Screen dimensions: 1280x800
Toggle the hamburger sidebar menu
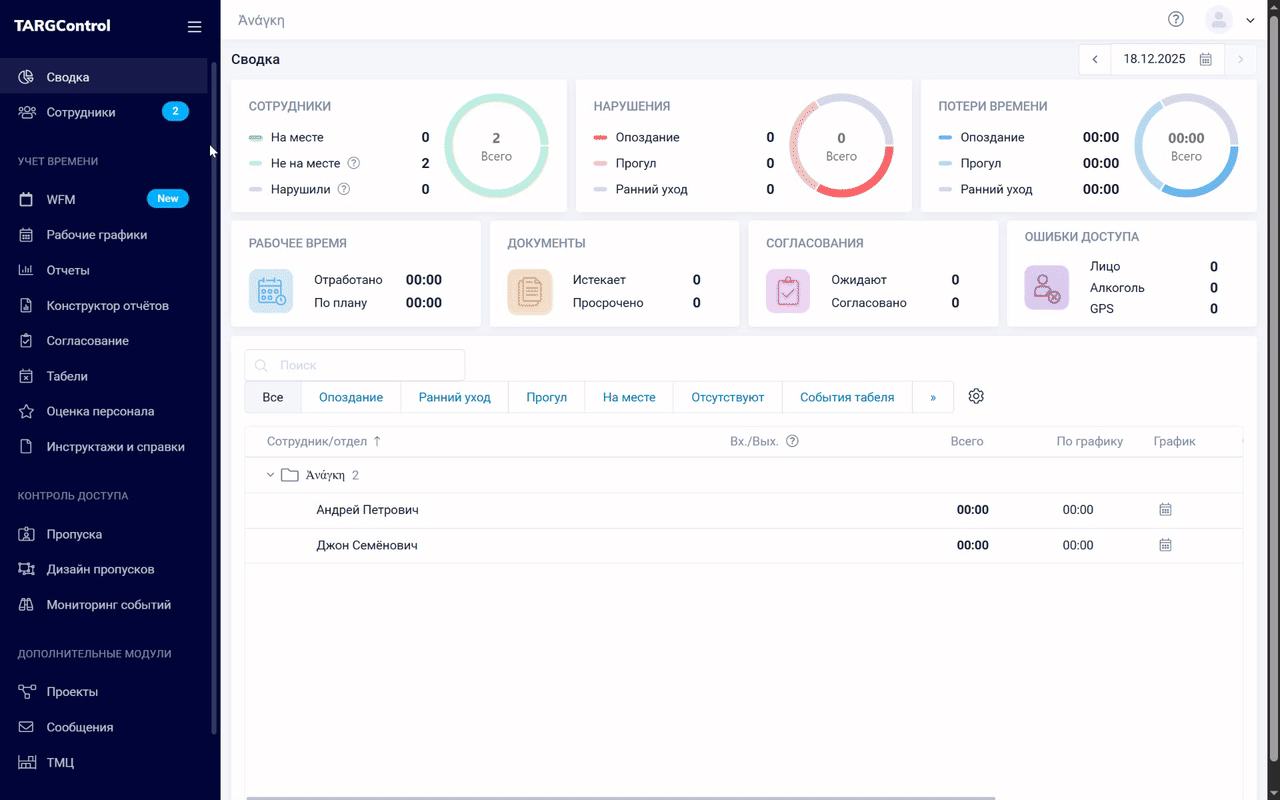[x=194, y=27]
